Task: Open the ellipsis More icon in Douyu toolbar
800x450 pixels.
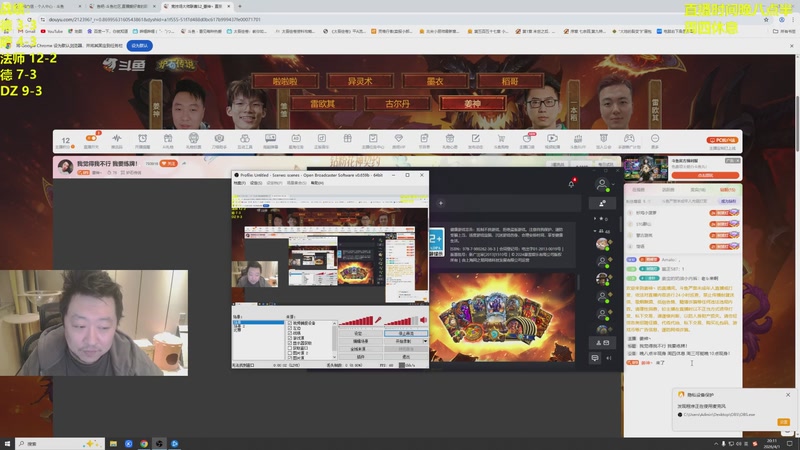Action: coord(655,138)
